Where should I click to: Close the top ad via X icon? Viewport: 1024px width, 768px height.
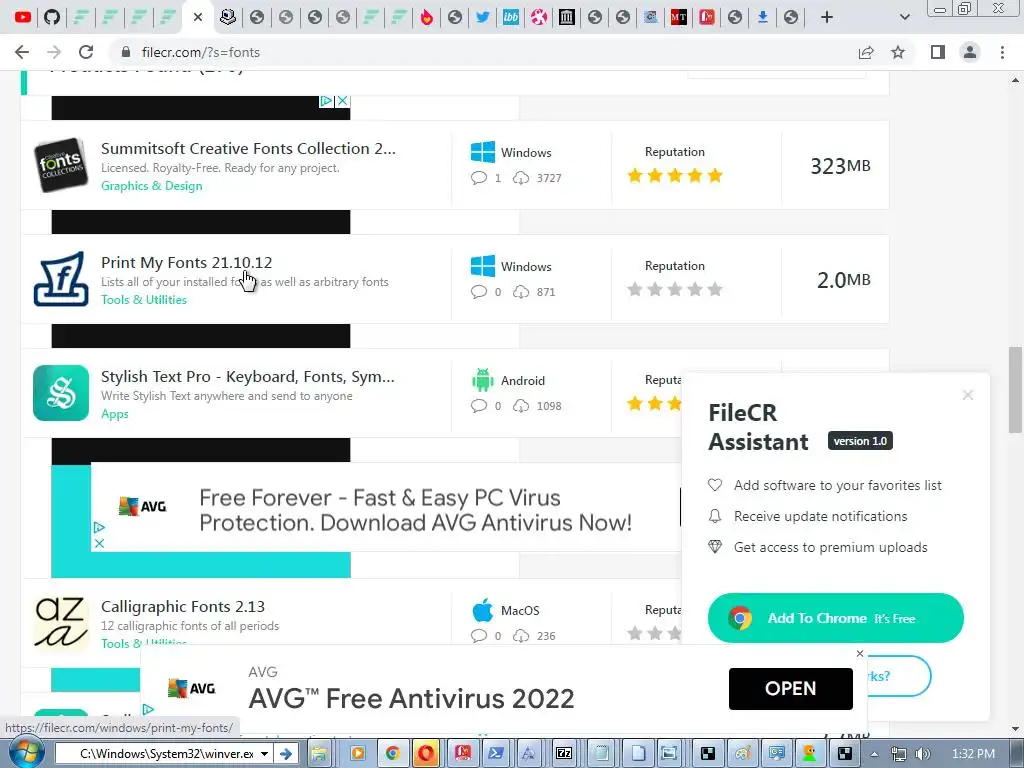[x=342, y=101]
